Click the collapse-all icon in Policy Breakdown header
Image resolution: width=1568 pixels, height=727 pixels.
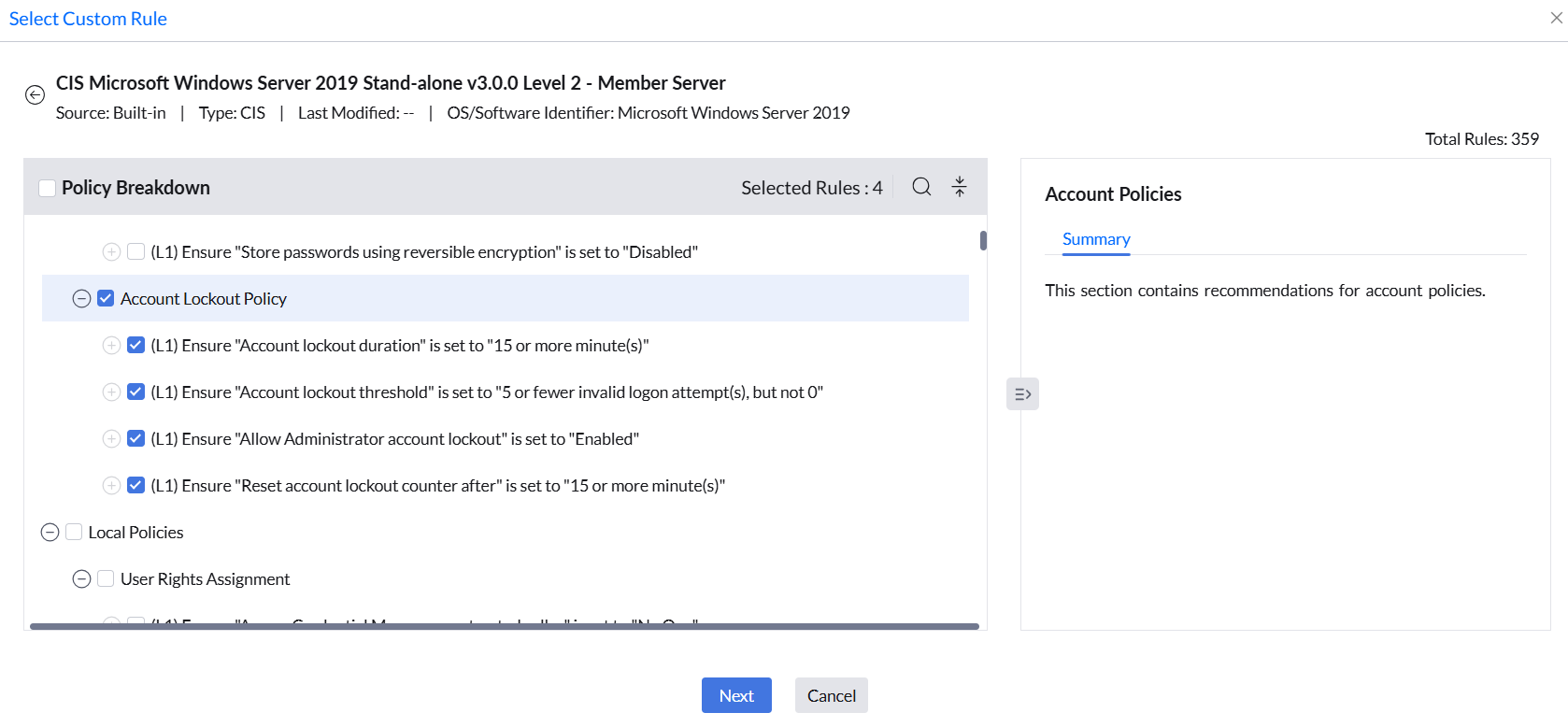pyautogui.click(x=960, y=187)
